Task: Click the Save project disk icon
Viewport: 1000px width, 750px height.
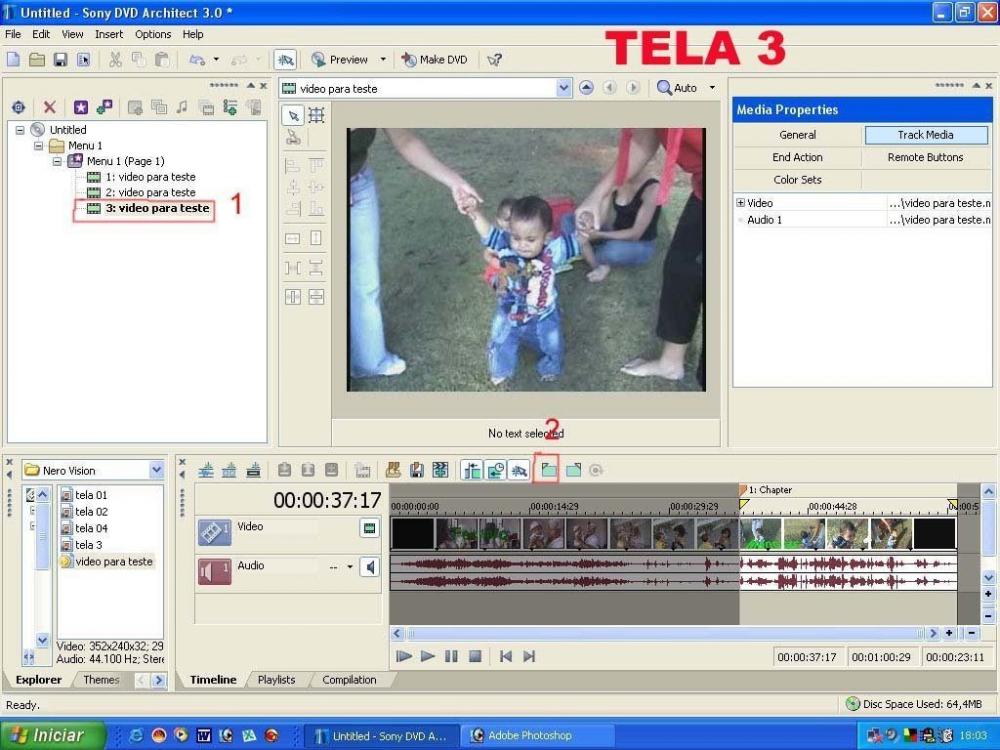Action: 60,60
